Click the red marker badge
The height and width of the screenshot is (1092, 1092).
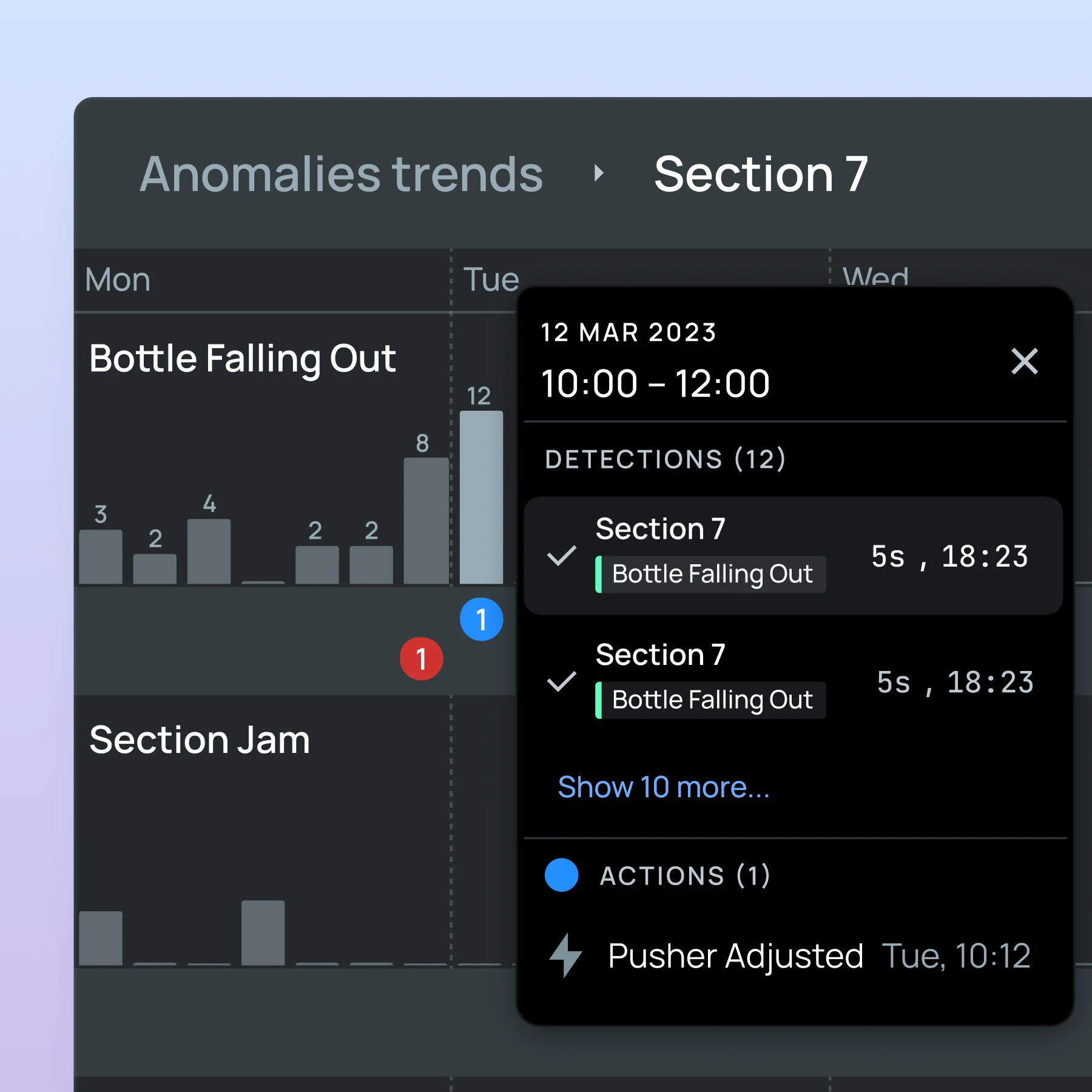[421, 659]
